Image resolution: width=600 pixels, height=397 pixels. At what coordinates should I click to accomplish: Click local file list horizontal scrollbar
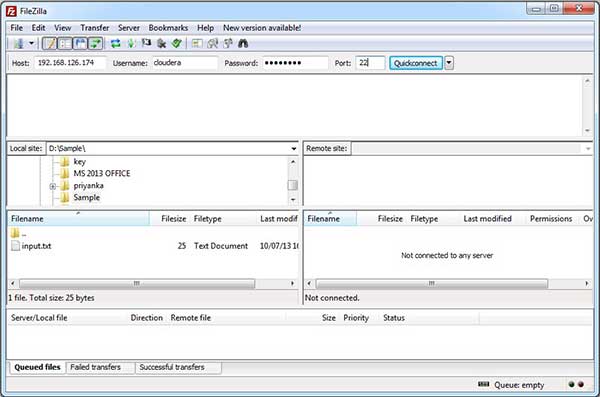click(137, 284)
